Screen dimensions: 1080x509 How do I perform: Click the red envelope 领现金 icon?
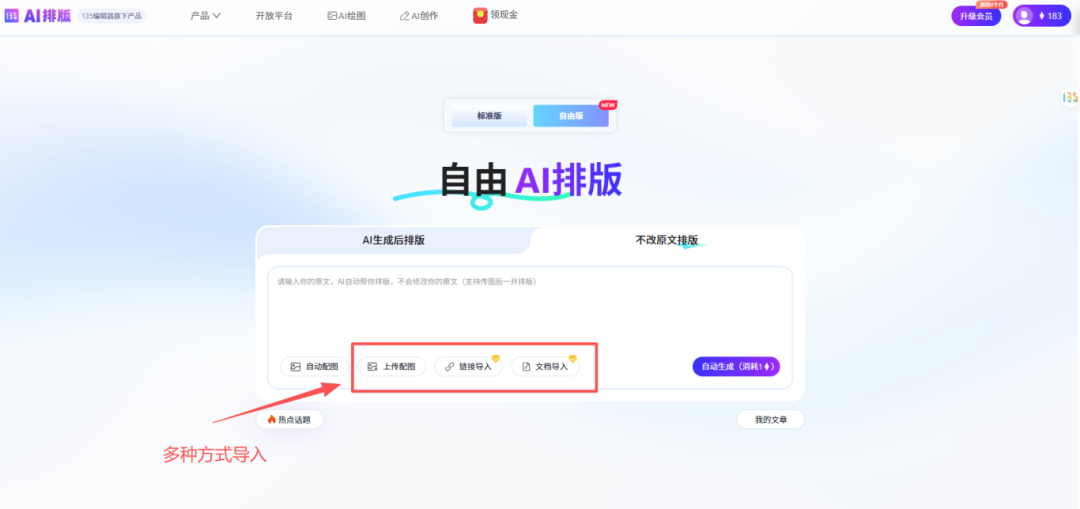pyautogui.click(x=480, y=15)
